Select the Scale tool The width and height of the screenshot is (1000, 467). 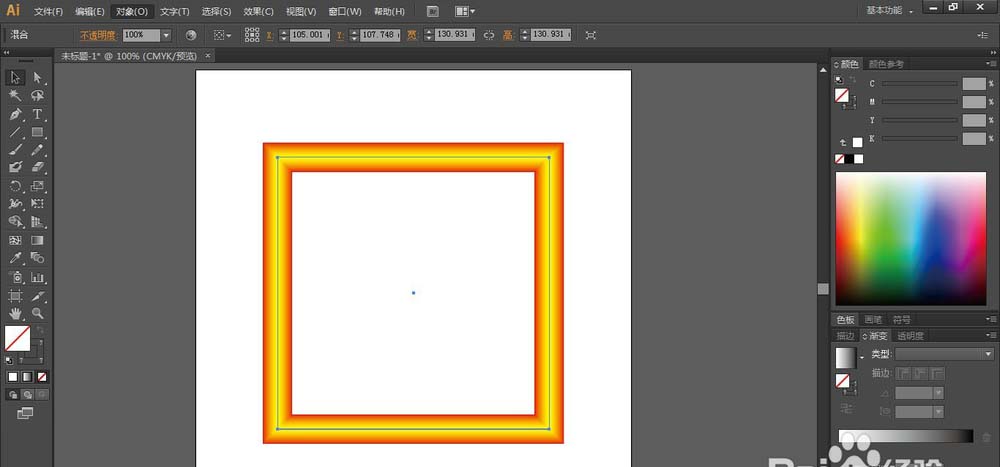click(38, 186)
